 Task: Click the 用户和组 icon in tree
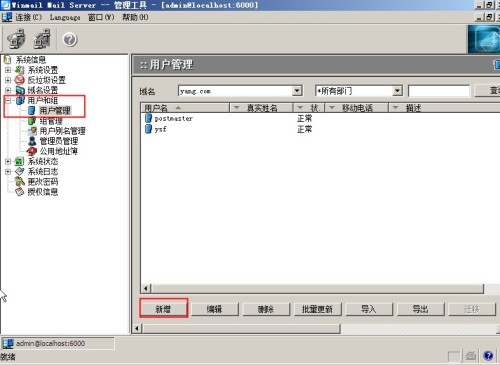pos(20,100)
